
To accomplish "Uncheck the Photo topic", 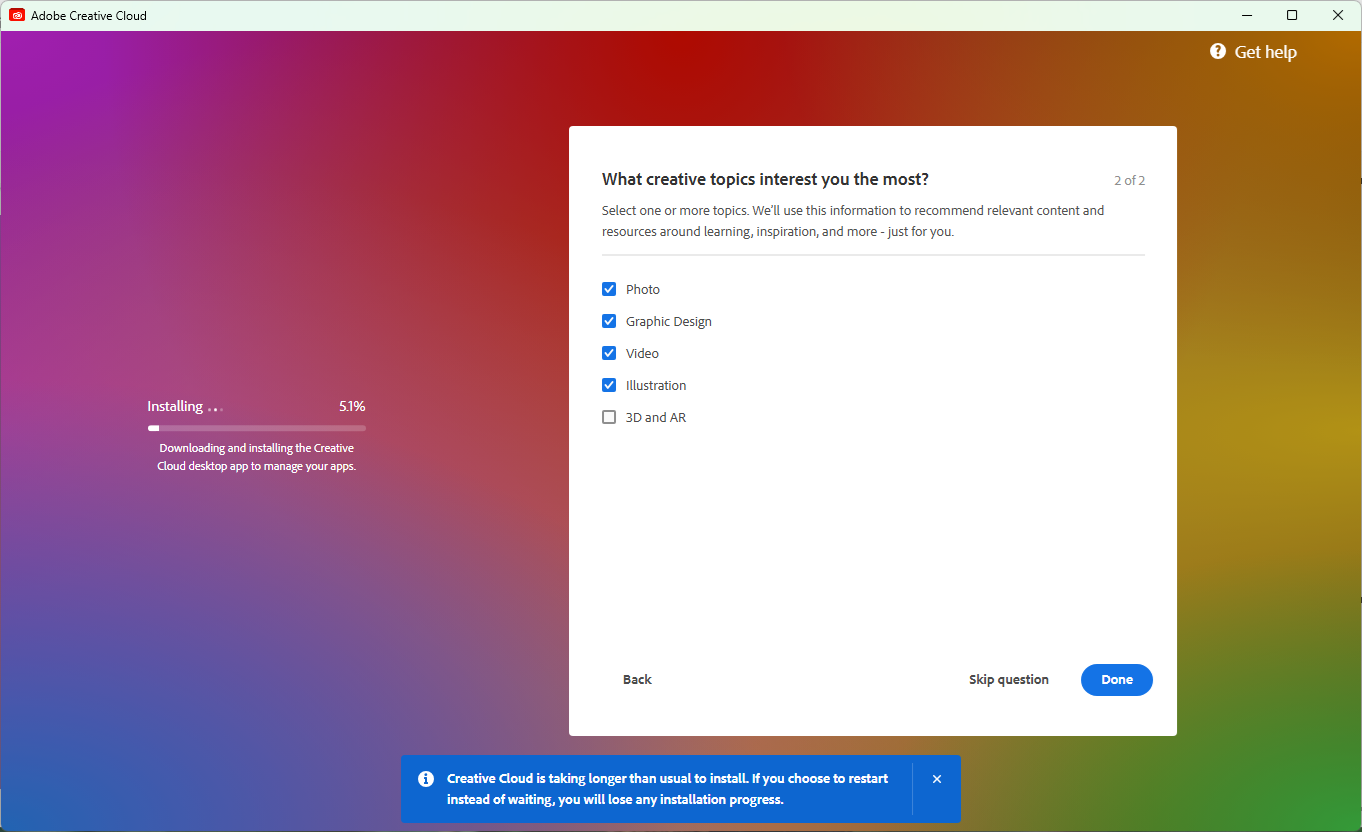I will (x=609, y=288).
